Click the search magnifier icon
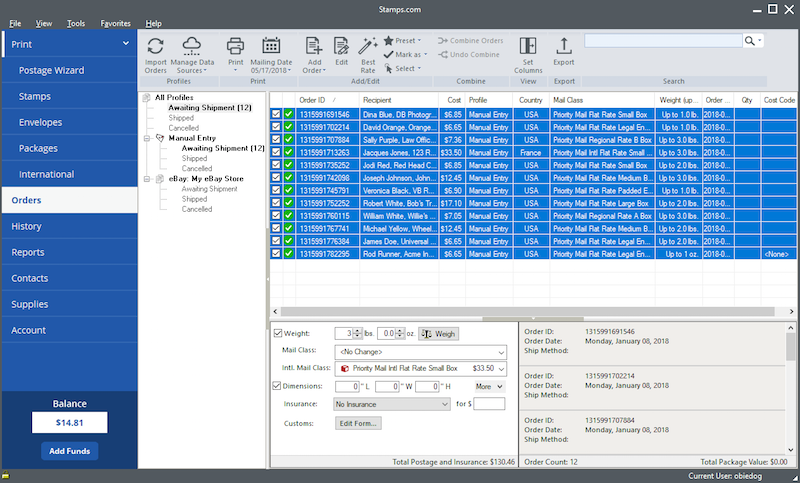This screenshot has width=800, height=483. [x=749, y=41]
